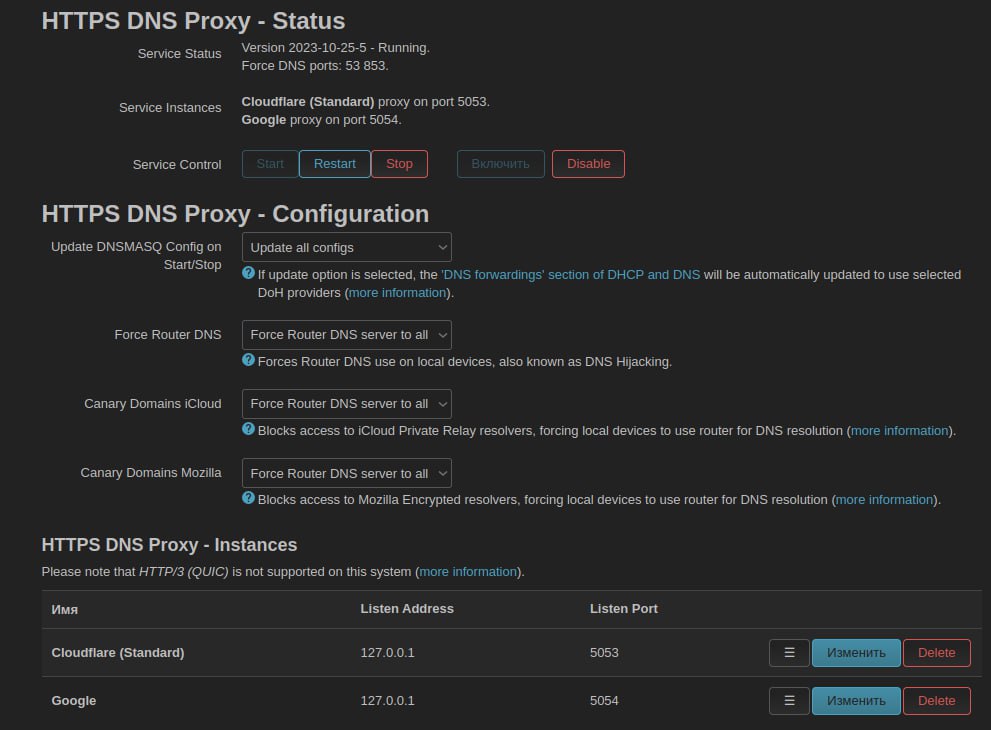Click the Listen Port column header
991x730 pixels.
[x=624, y=609]
